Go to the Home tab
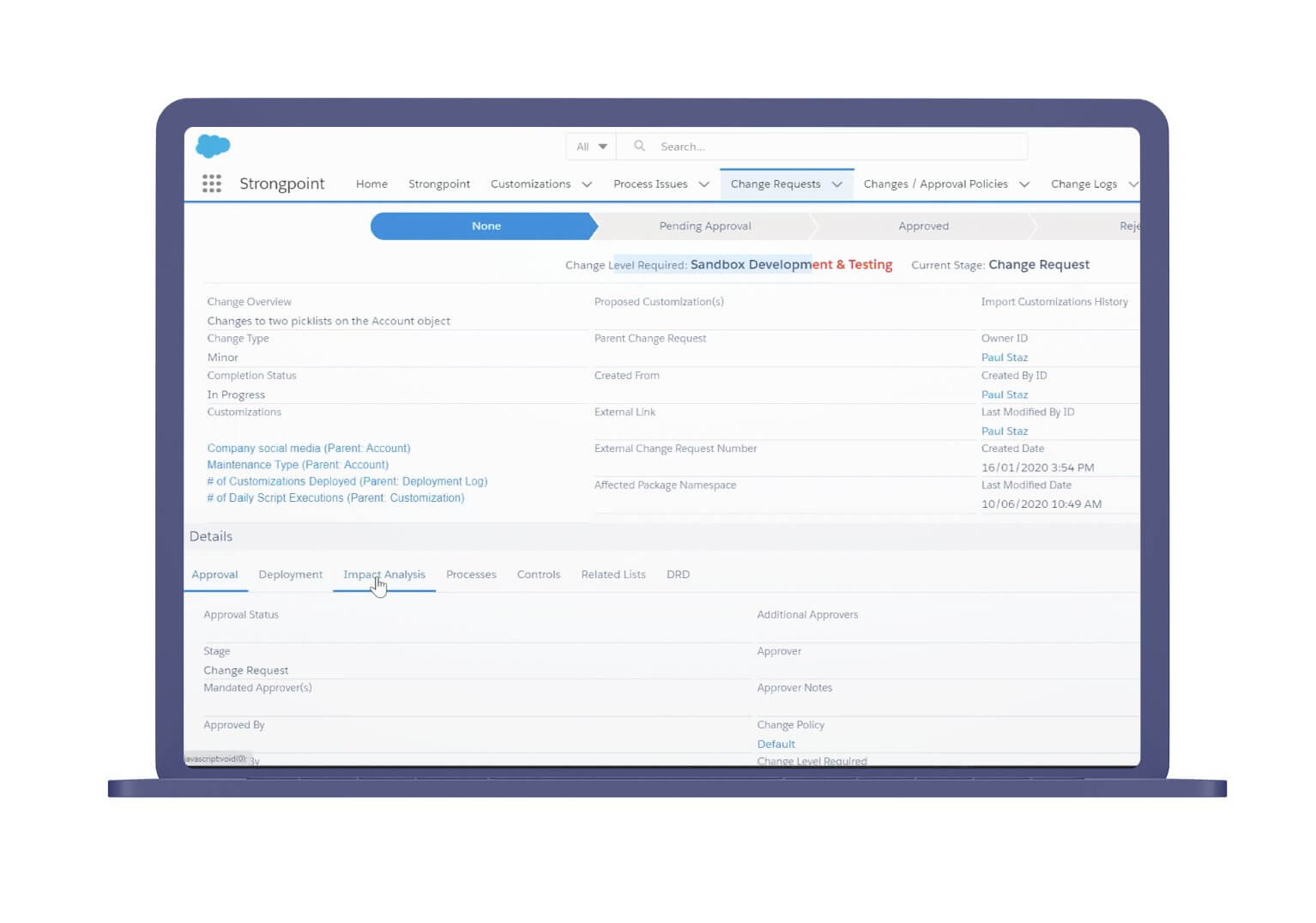Screen dimensions: 1316x923 [x=371, y=184]
